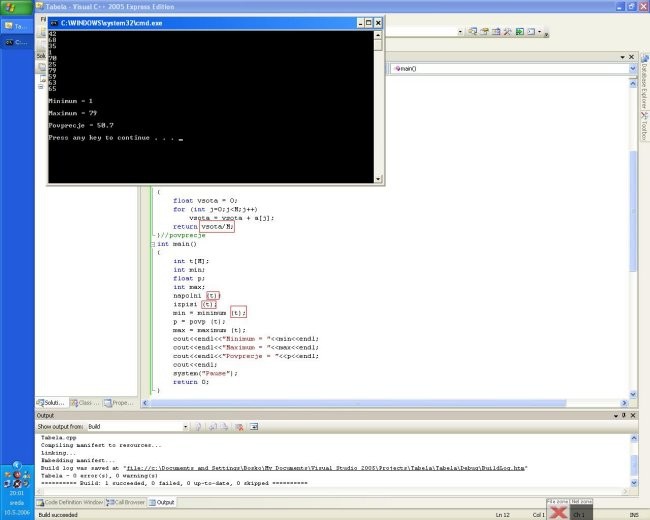Toggle auto-hide pin on the Output panel

point(624,416)
